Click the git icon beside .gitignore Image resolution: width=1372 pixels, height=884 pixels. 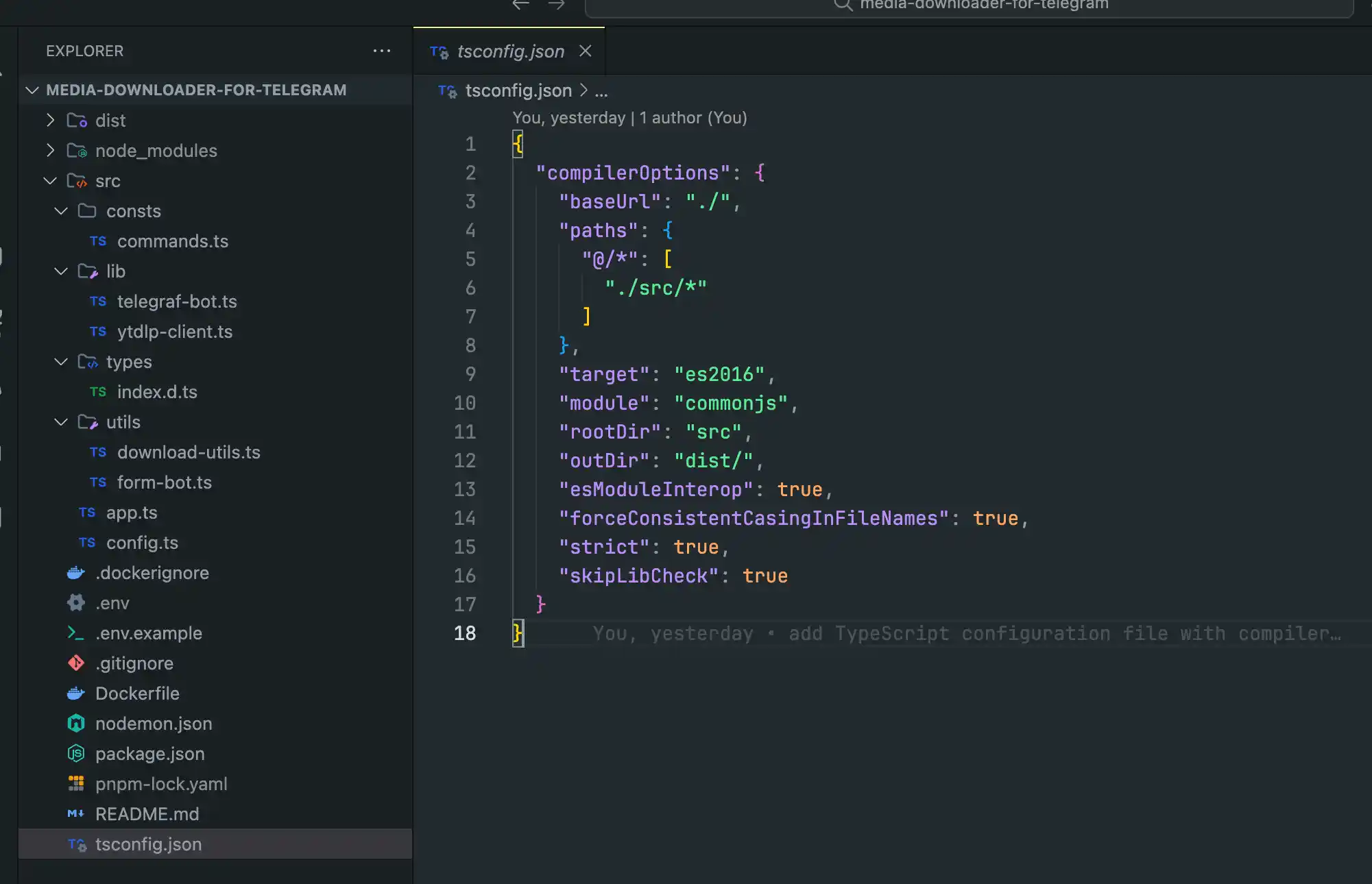76,663
